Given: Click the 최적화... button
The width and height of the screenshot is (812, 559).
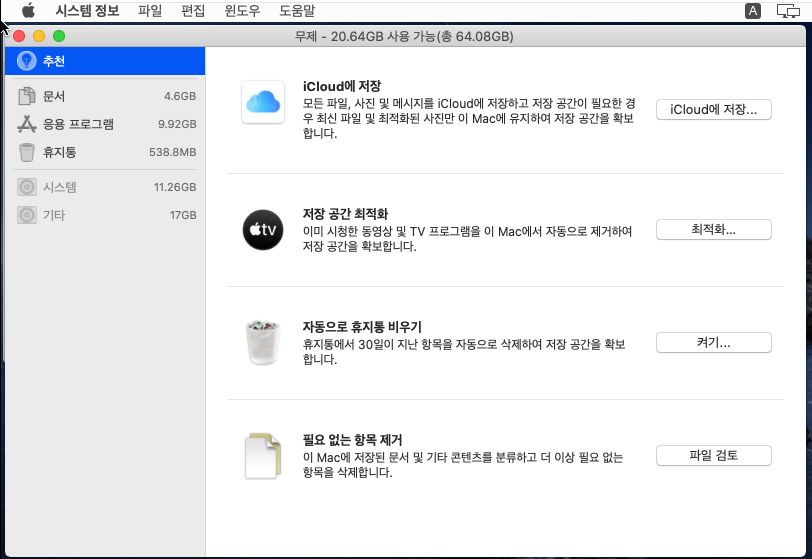Looking at the screenshot, I should click(x=713, y=230).
